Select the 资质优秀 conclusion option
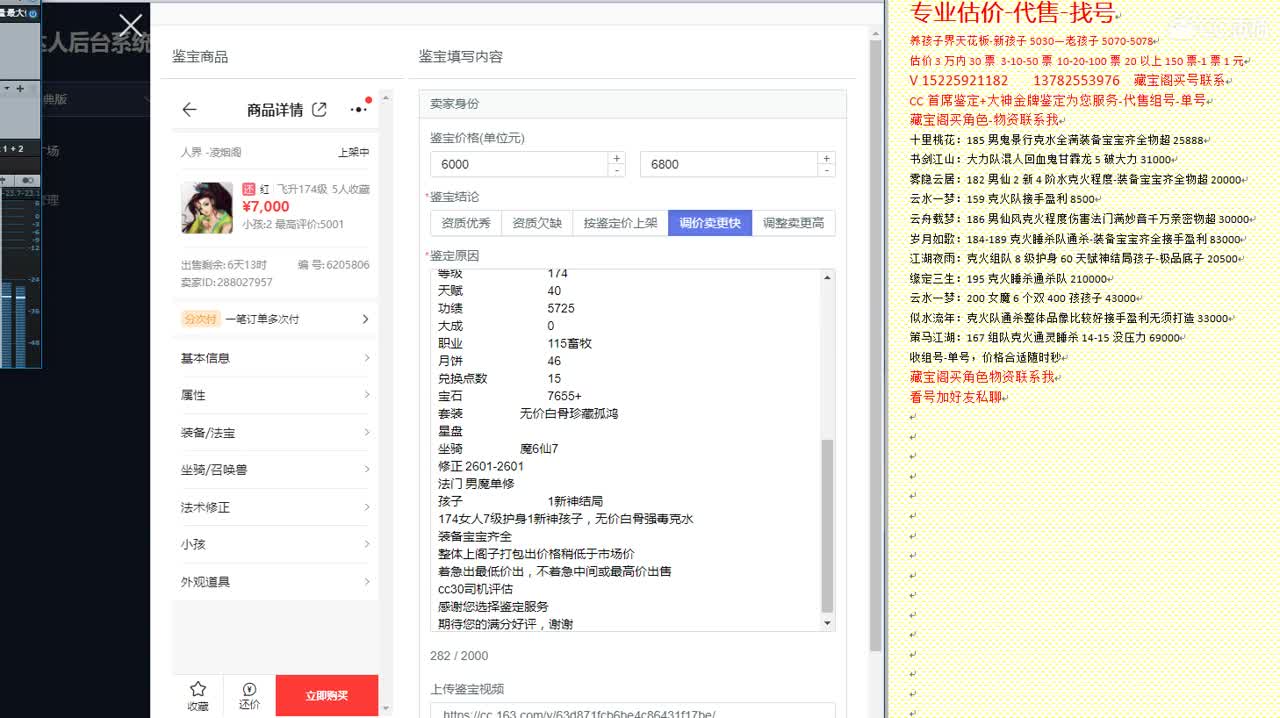The width and height of the screenshot is (1280, 718). tap(466, 223)
